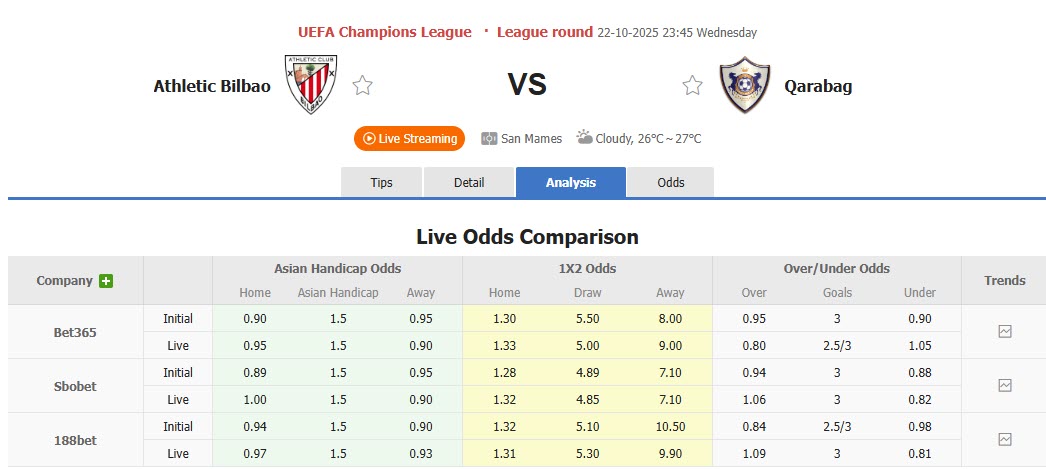1046x469 pixels.
Task: Click the Bet365 company name
Action: click(x=75, y=332)
